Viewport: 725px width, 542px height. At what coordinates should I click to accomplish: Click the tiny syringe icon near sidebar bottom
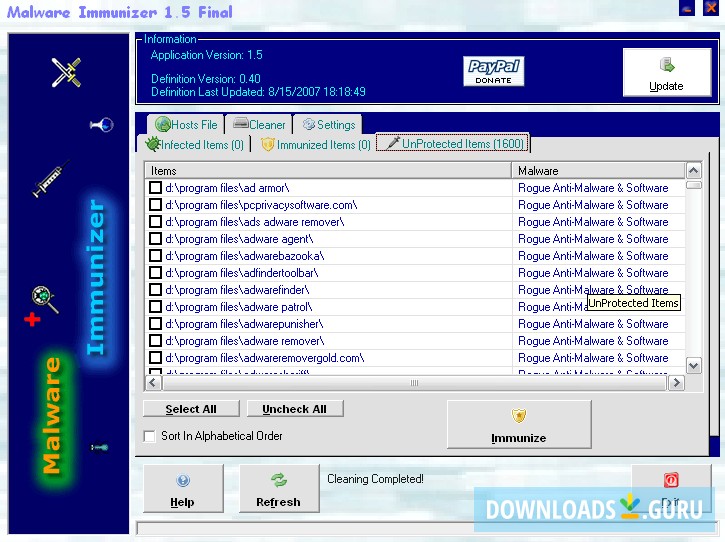point(99,447)
